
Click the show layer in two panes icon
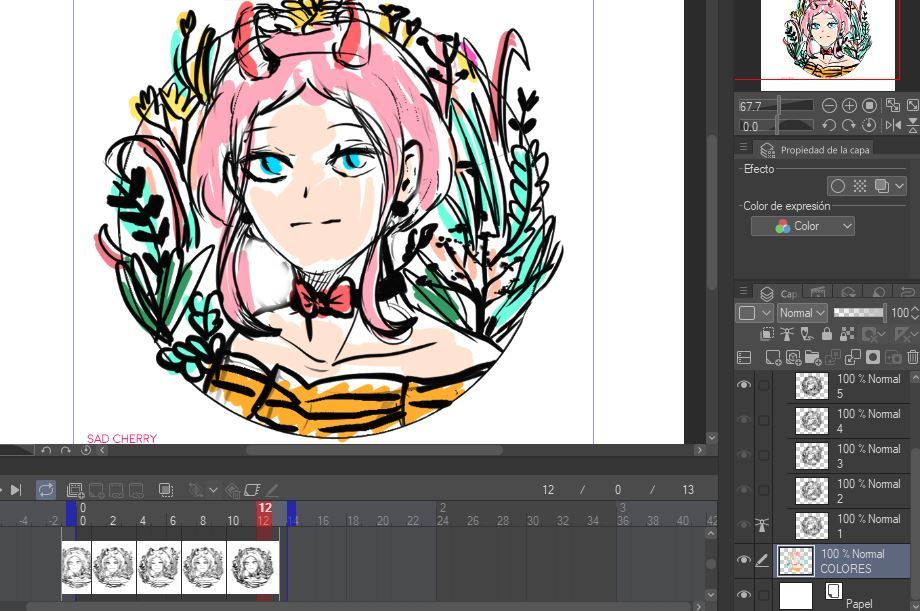(744, 357)
